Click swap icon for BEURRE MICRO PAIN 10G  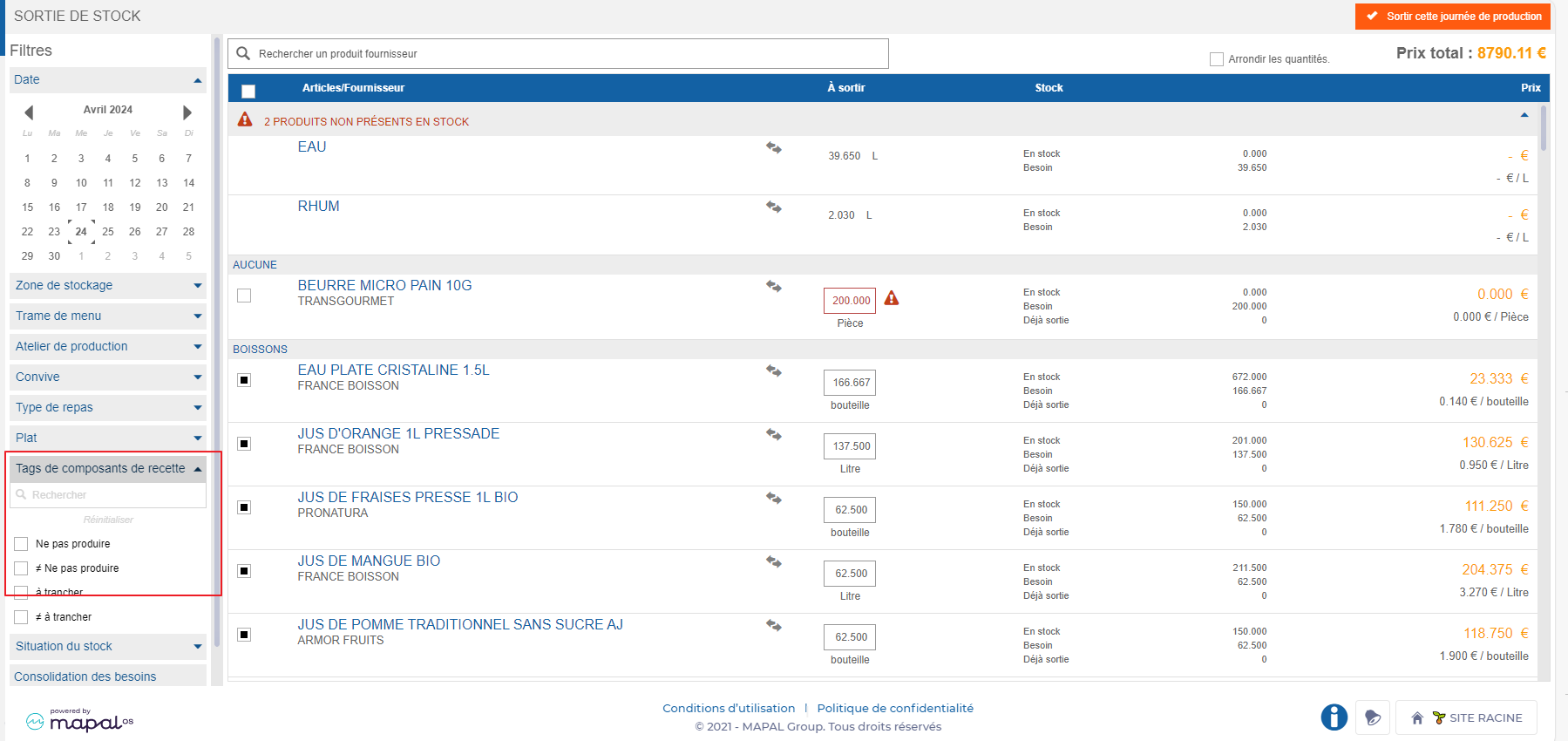pos(773,287)
